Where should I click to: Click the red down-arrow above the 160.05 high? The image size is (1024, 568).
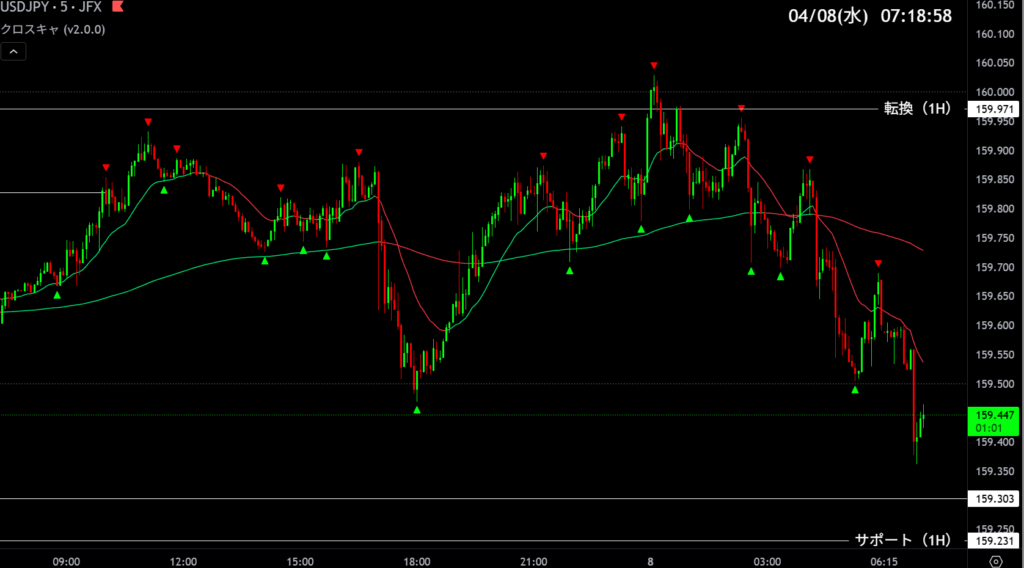pos(654,65)
